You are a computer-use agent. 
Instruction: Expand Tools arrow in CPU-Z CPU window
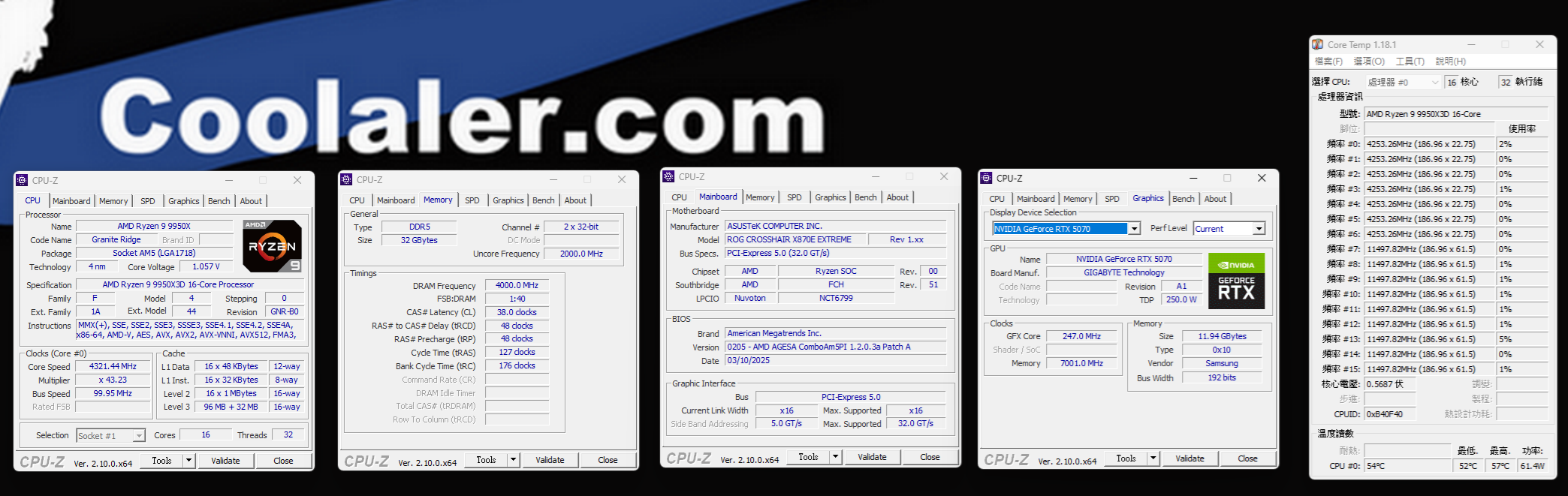click(x=189, y=461)
